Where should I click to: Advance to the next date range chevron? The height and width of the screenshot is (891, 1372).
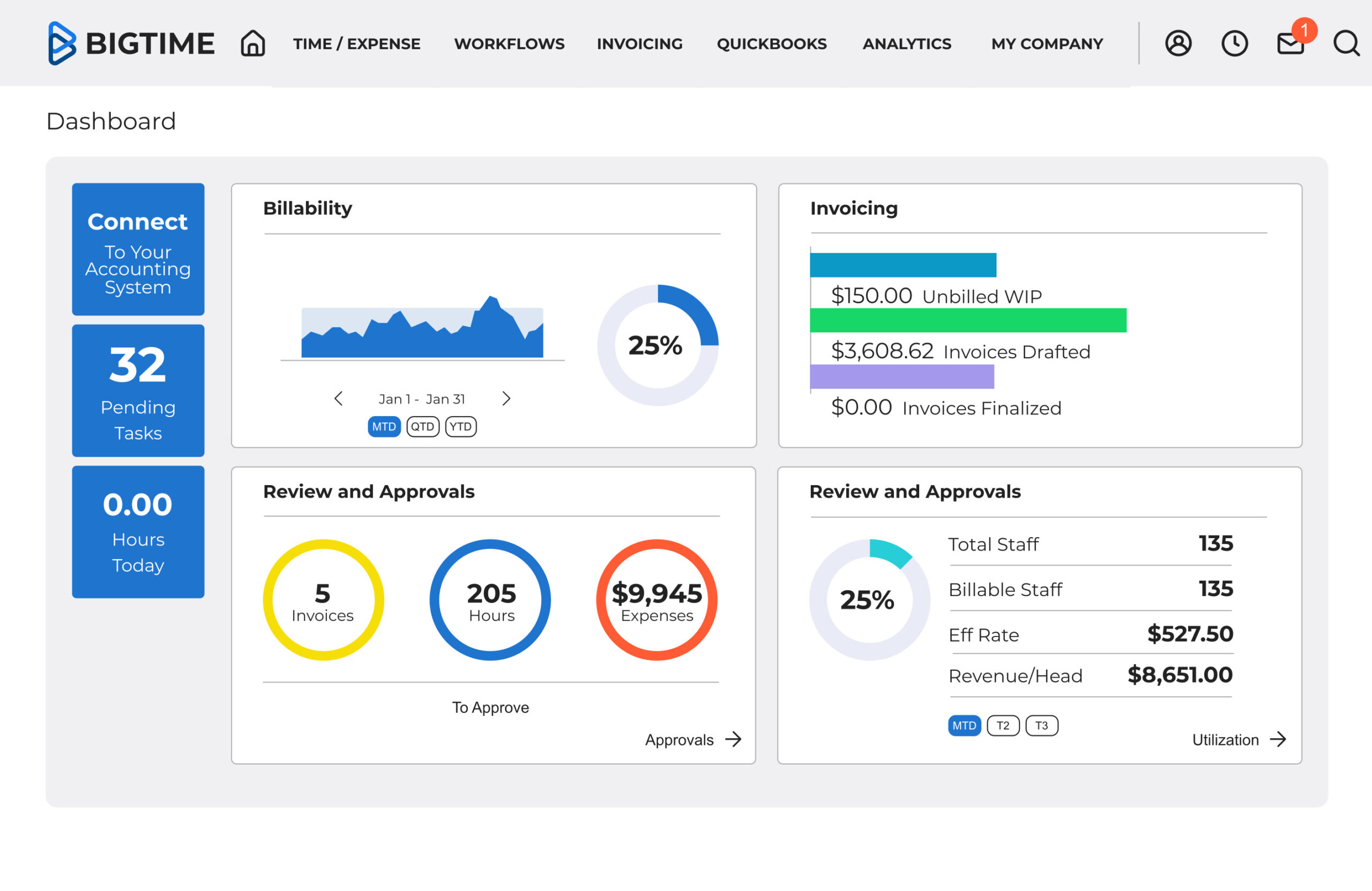[x=505, y=398]
